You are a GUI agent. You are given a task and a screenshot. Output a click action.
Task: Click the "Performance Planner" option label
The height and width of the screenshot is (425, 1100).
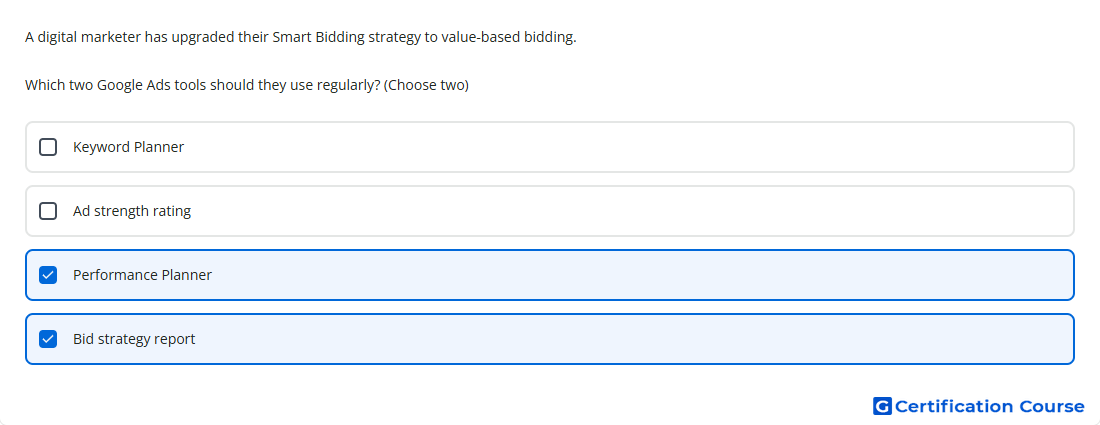142,275
